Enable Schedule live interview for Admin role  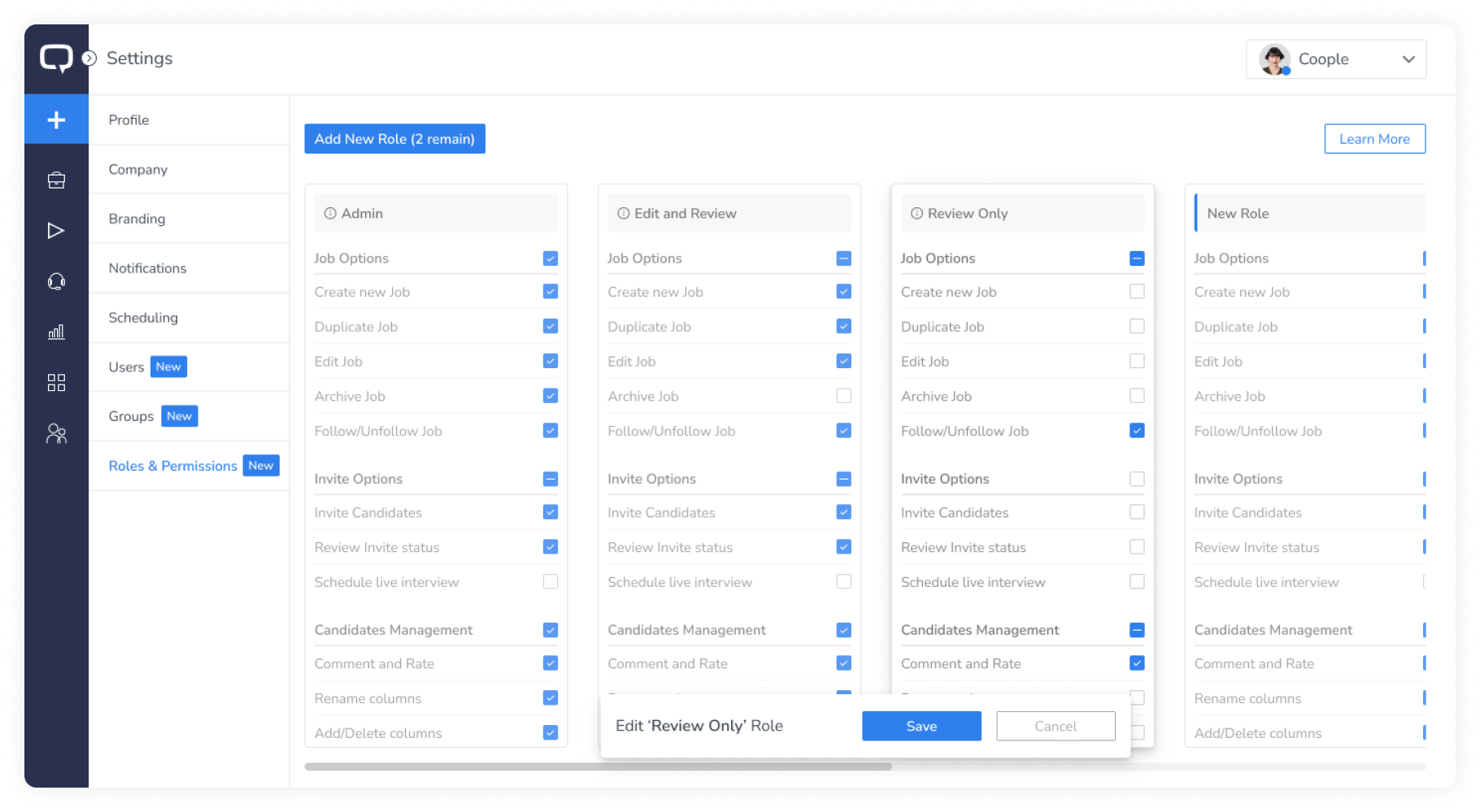tap(551, 582)
